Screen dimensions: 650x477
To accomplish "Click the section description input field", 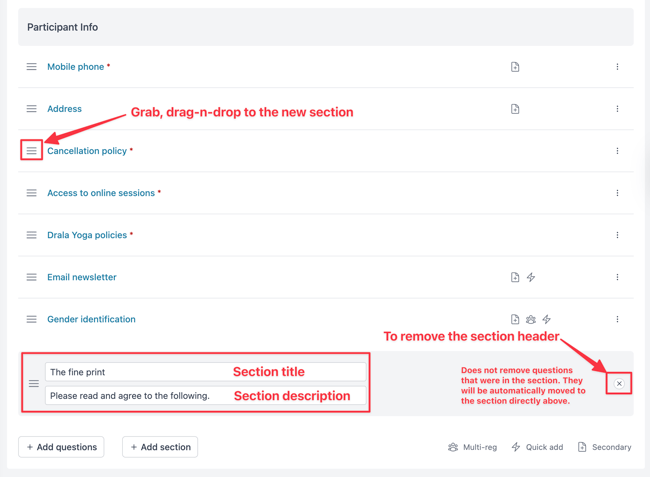I will coord(206,396).
